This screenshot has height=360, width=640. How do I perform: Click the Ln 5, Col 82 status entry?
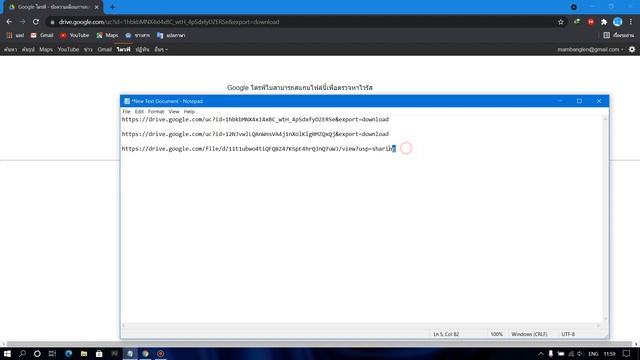click(446, 334)
